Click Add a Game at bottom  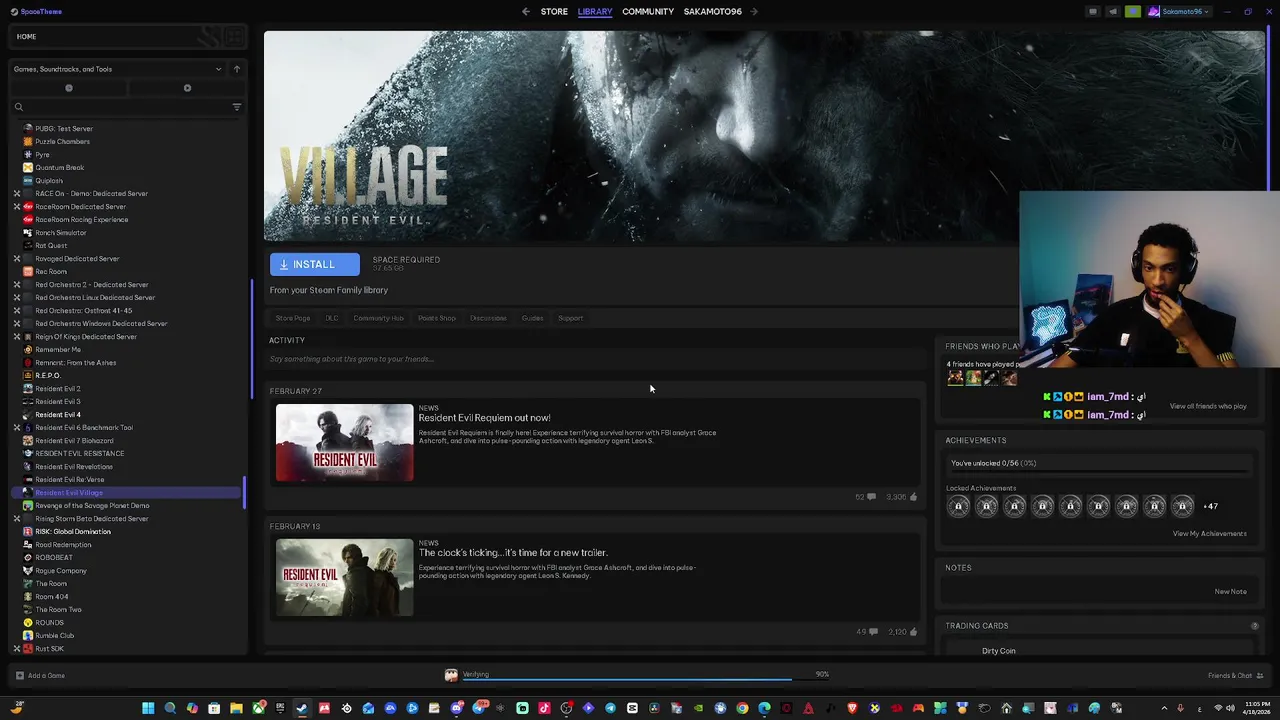coord(40,676)
